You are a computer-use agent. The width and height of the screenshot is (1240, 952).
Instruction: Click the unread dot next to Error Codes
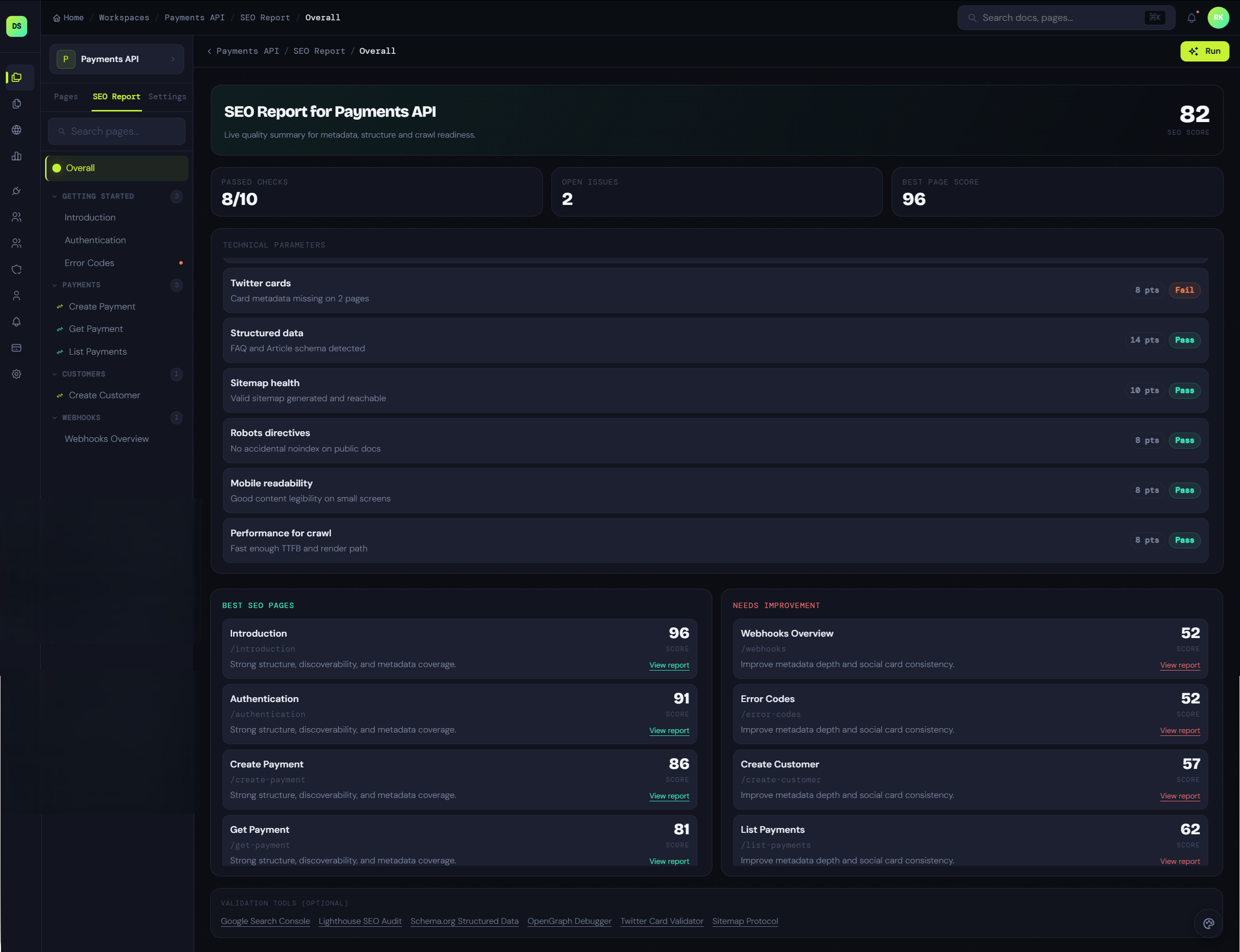181,263
